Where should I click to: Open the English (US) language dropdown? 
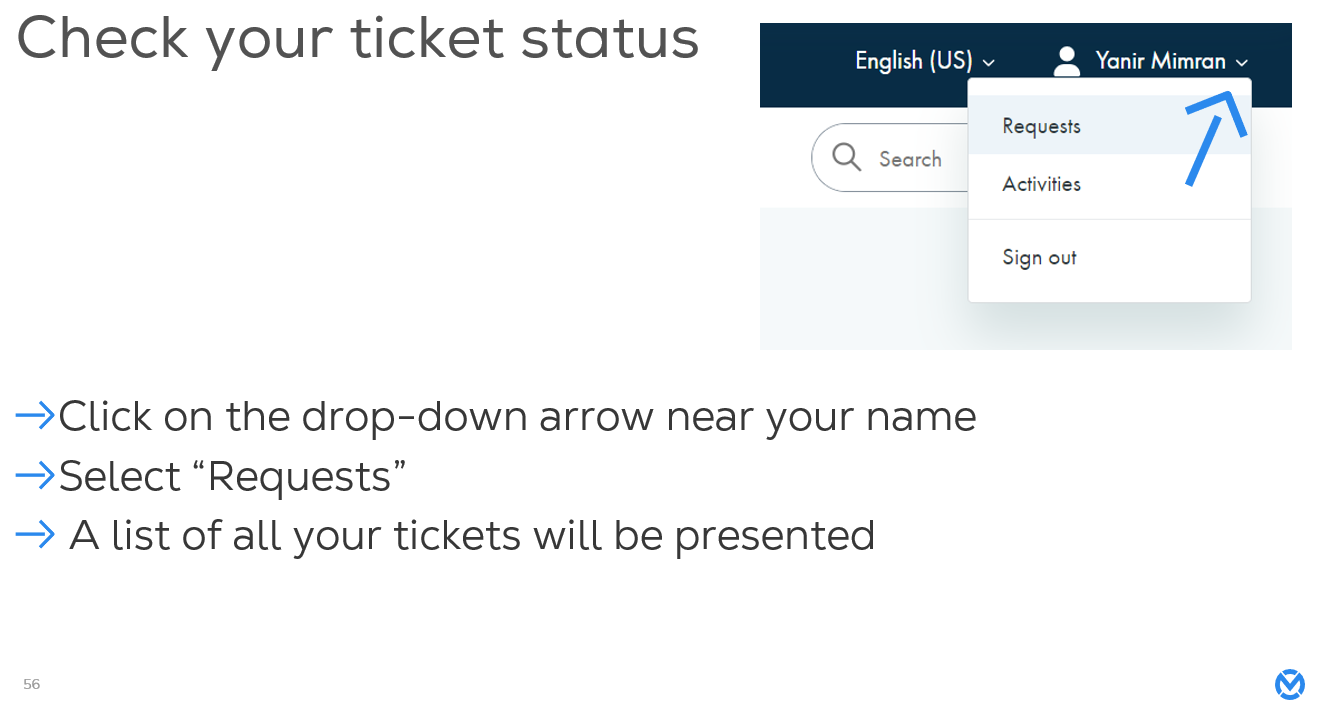924,61
